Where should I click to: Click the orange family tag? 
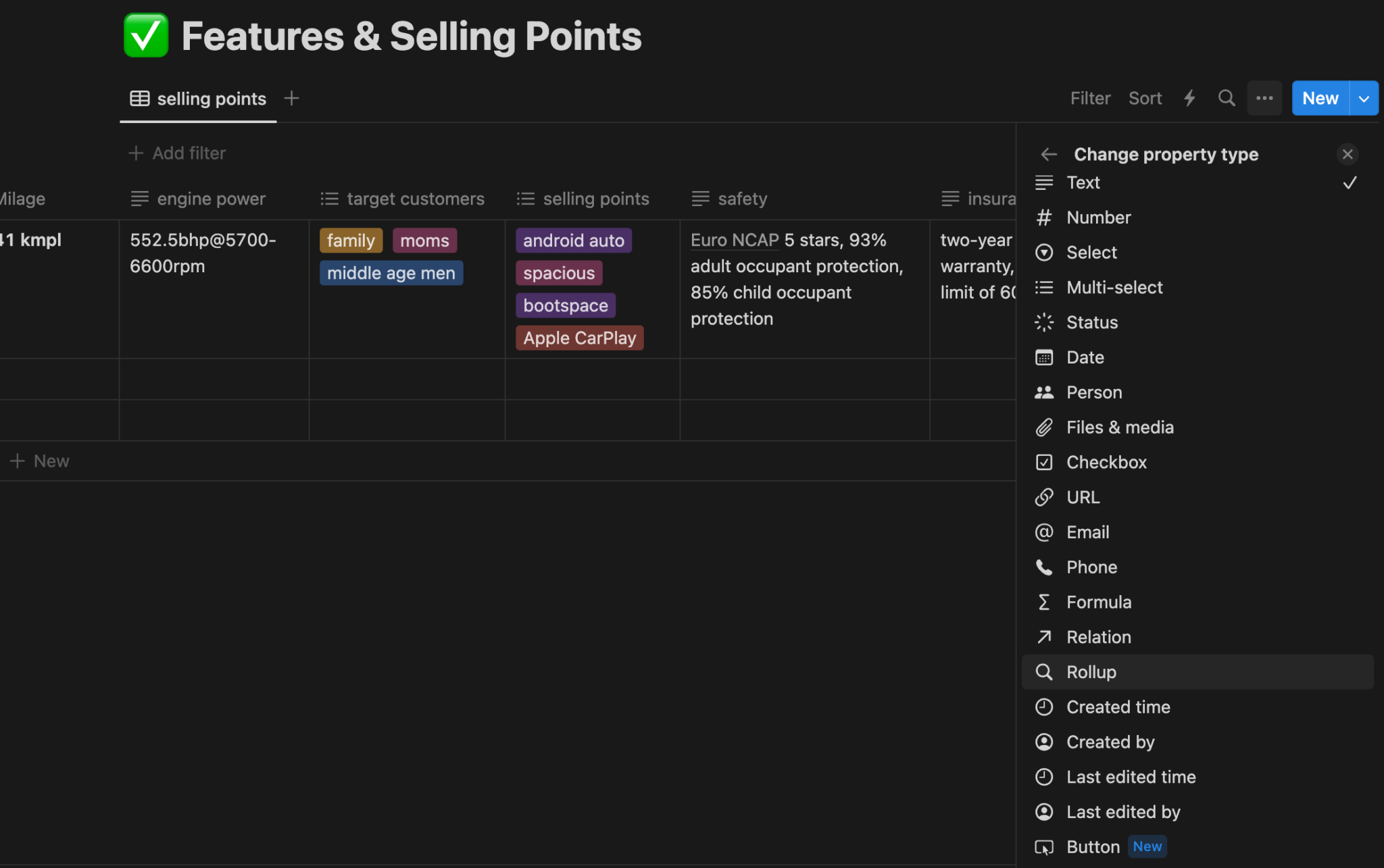tap(351, 241)
